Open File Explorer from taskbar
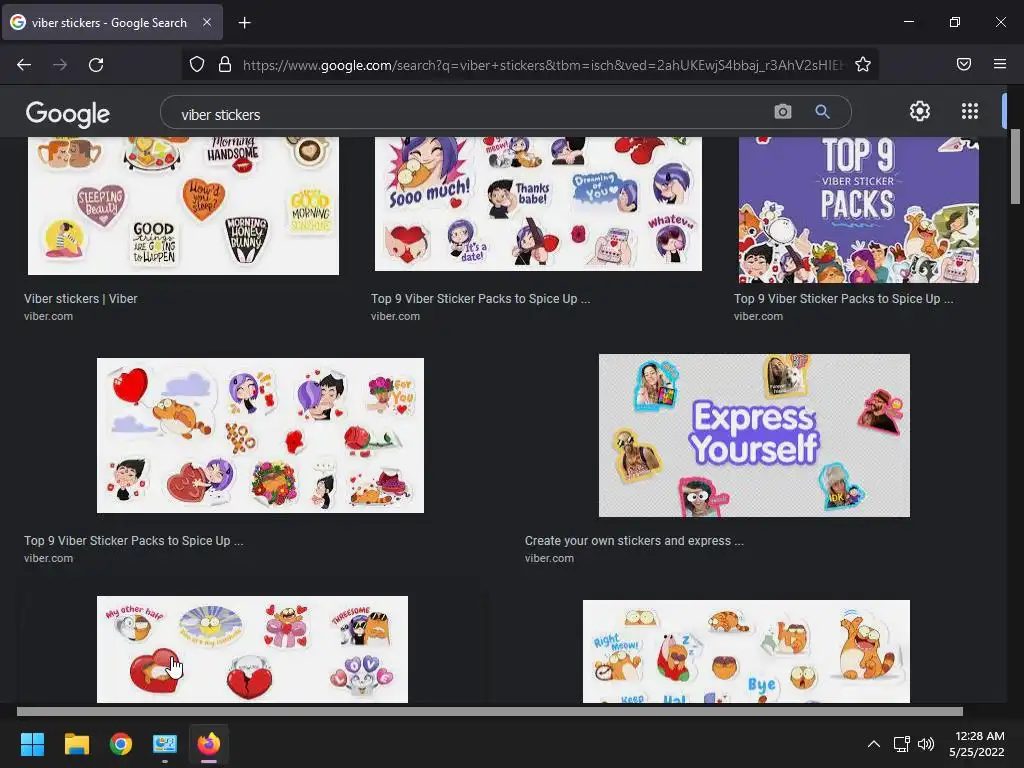Image resolution: width=1024 pixels, height=768 pixels. tap(76, 744)
